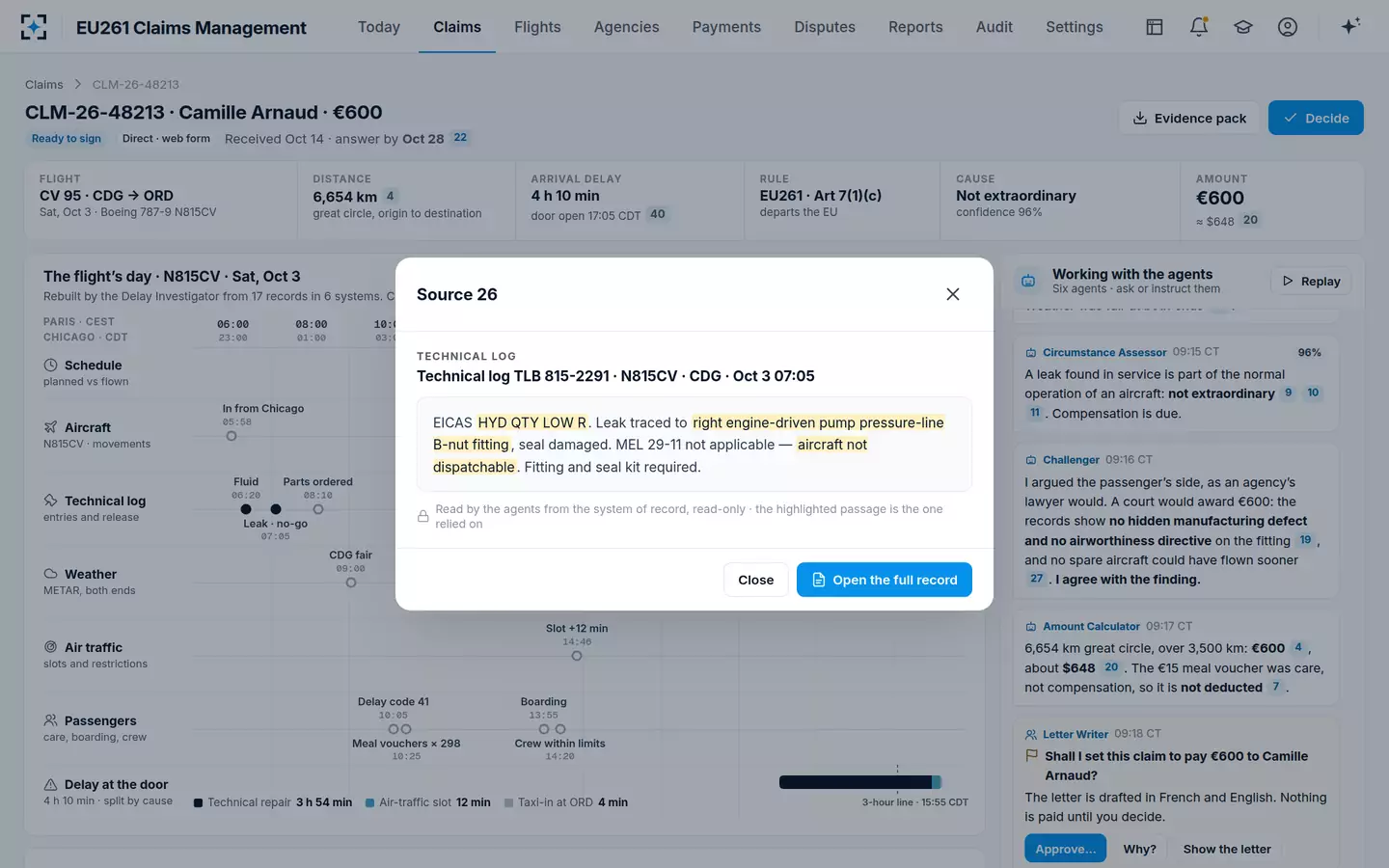Click the Close button in the dialog

[755, 580]
